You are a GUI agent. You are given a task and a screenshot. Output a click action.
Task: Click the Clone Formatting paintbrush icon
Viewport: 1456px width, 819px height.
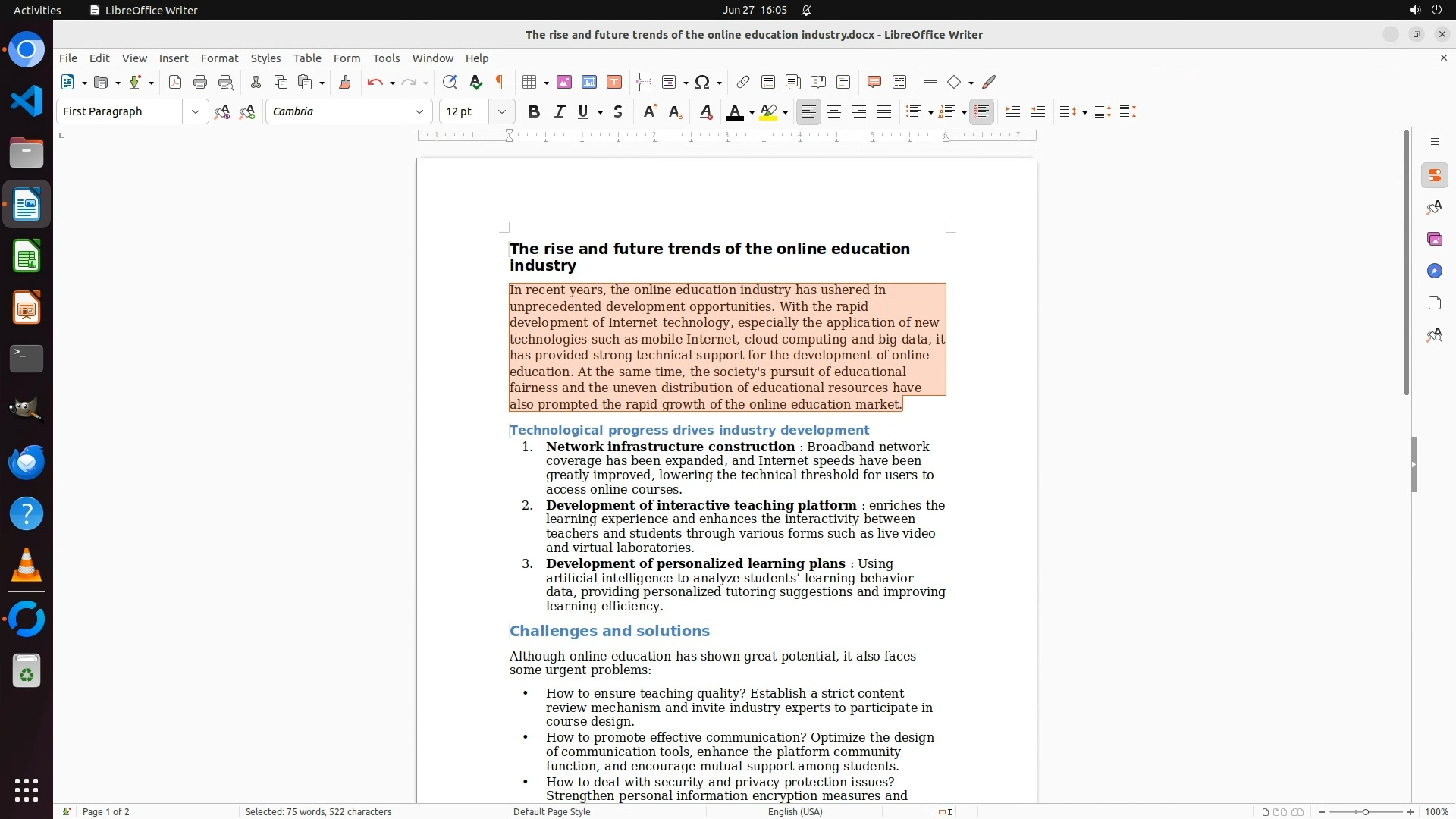tap(344, 82)
